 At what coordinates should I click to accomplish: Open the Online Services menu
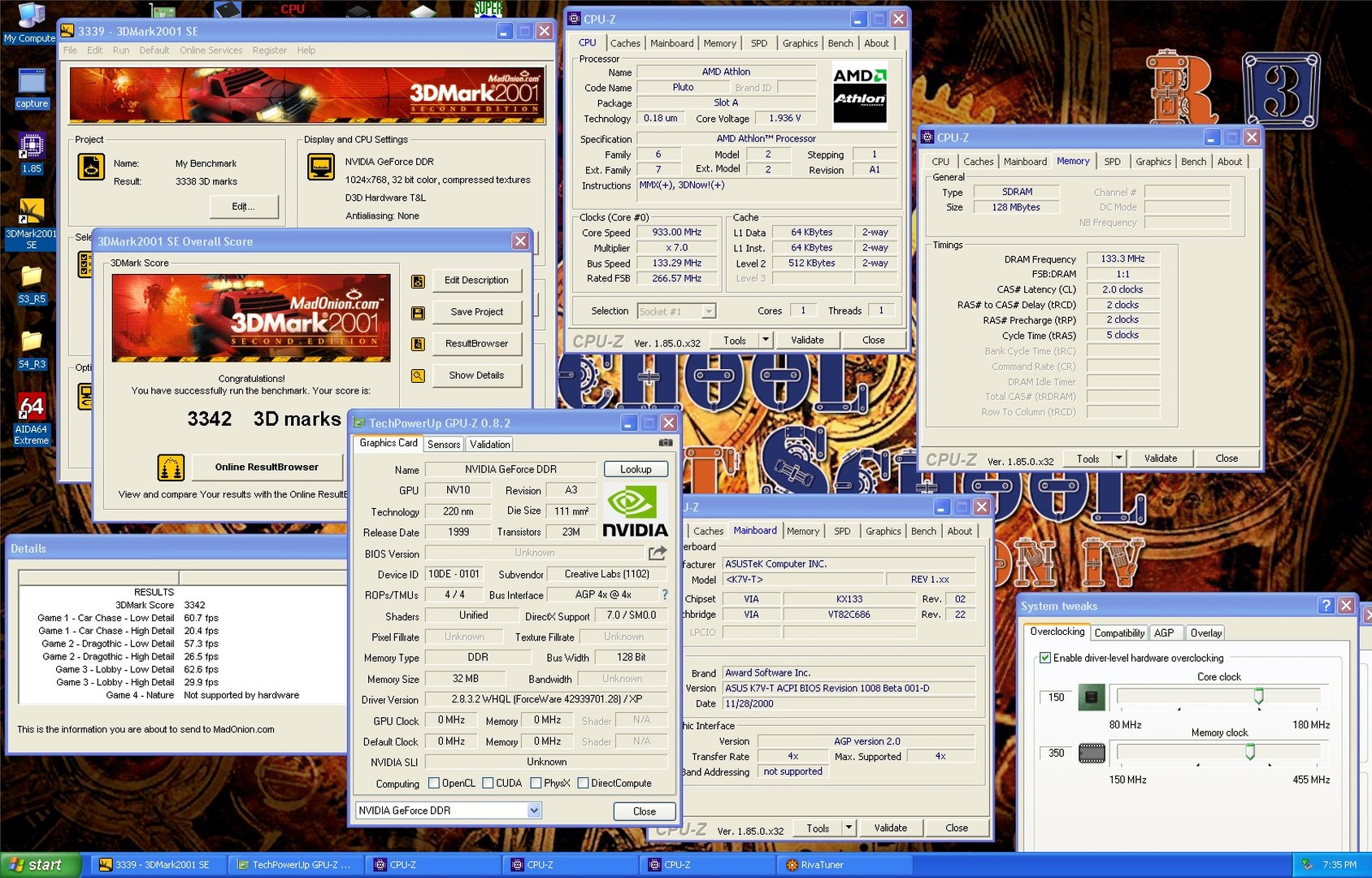(211, 50)
